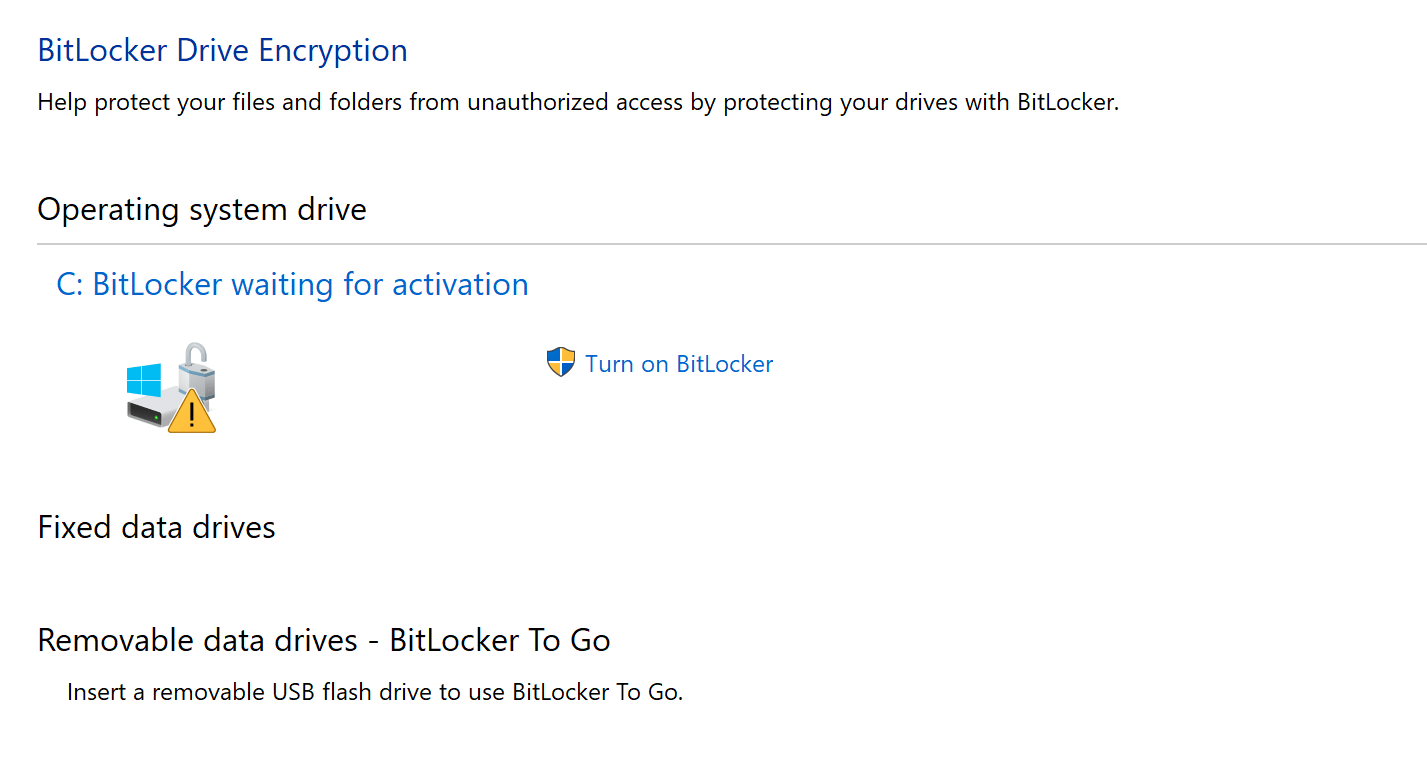Click the drive icon with the padlock
This screenshot has height=767, width=1427.
point(170,390)
